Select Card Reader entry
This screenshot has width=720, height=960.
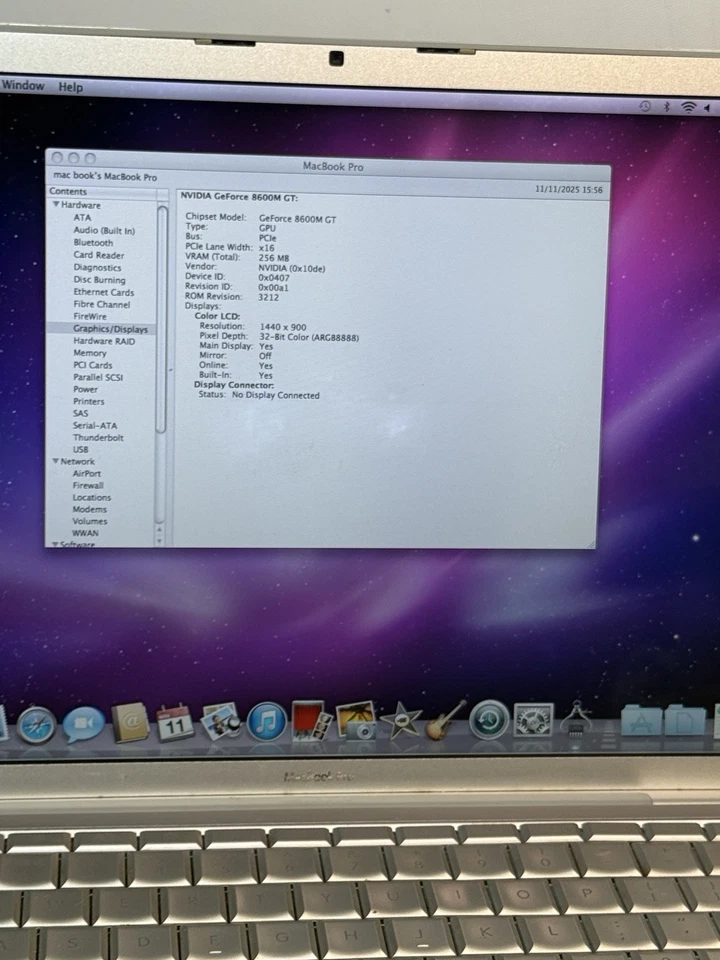pyautogui.click(x=99, y=255)
